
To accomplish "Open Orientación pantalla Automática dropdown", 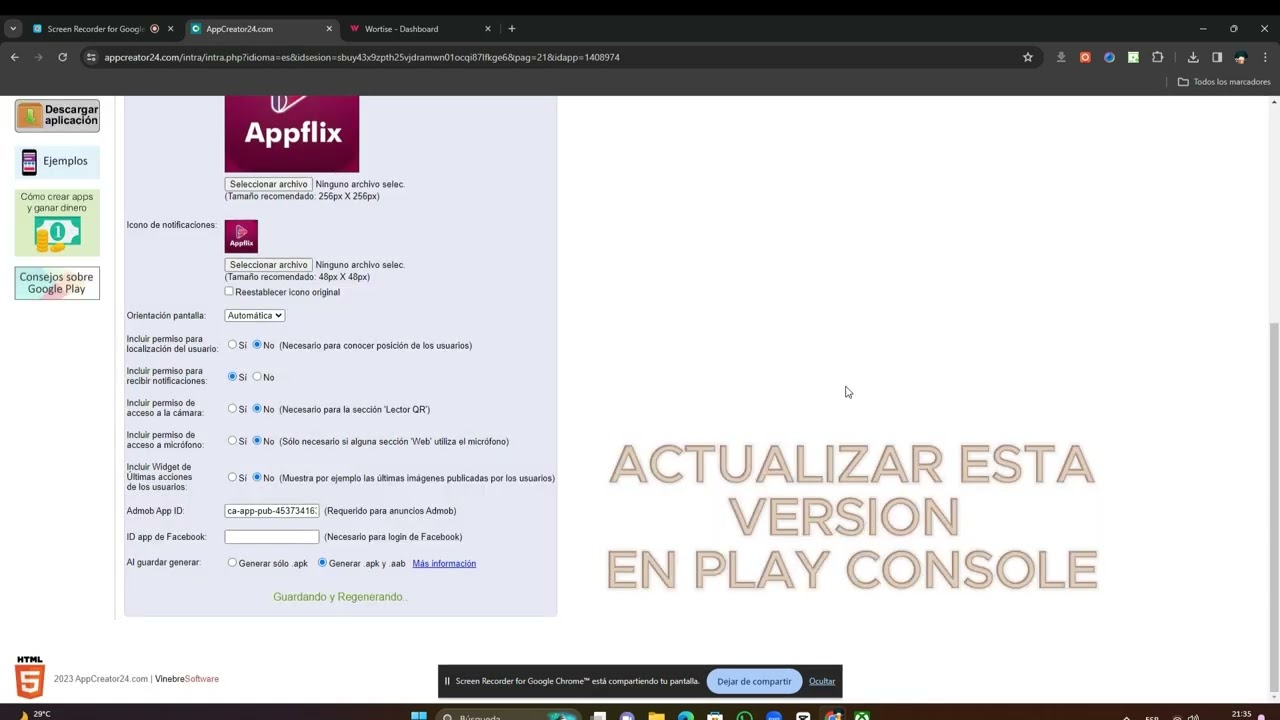I will click(x=255, y=315).
